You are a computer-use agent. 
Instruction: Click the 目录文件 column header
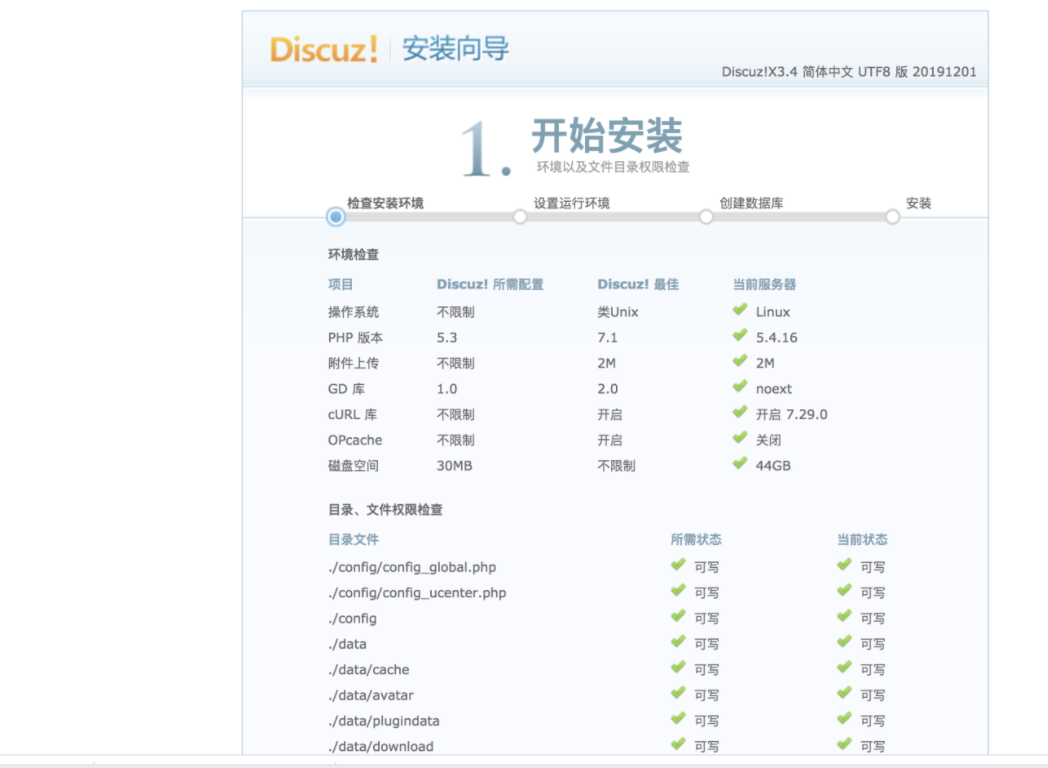point(353,540)
